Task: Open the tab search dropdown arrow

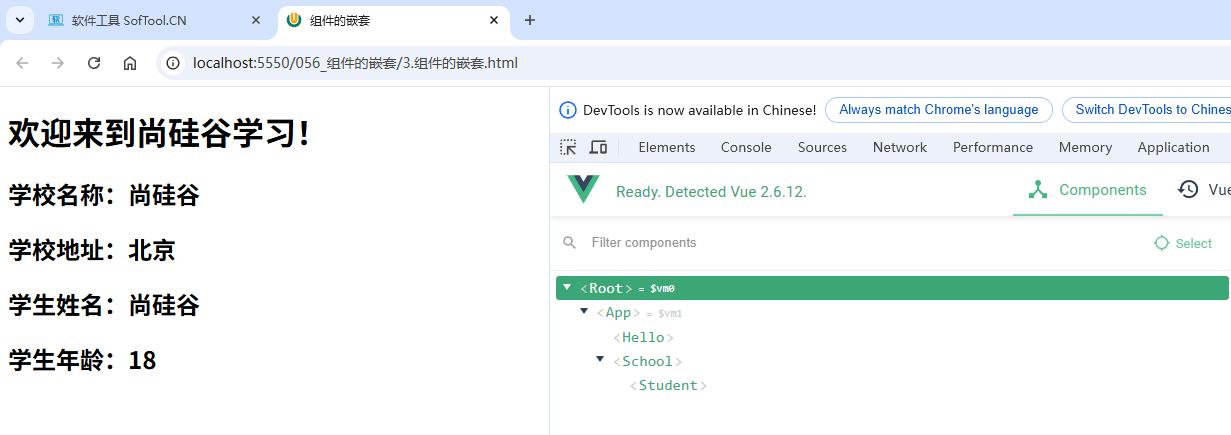Action: pos(19,20)
